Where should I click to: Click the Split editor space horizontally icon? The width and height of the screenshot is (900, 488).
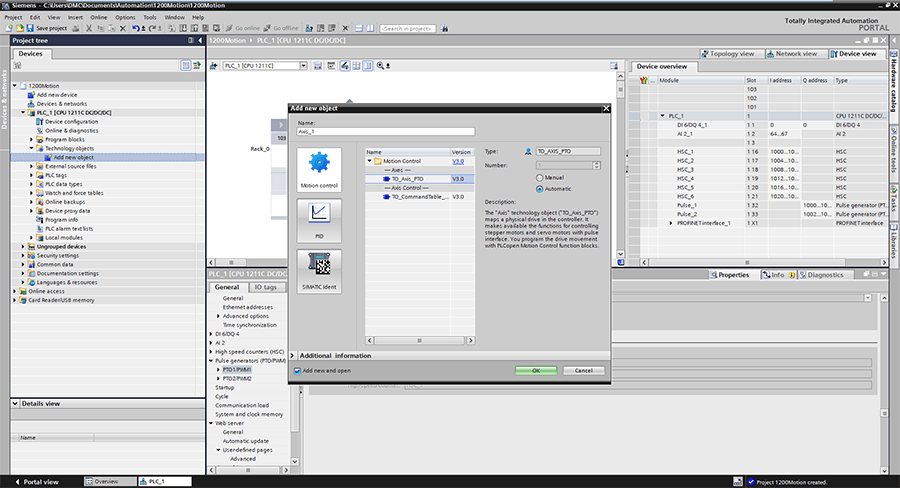click(x=359, y=28)
